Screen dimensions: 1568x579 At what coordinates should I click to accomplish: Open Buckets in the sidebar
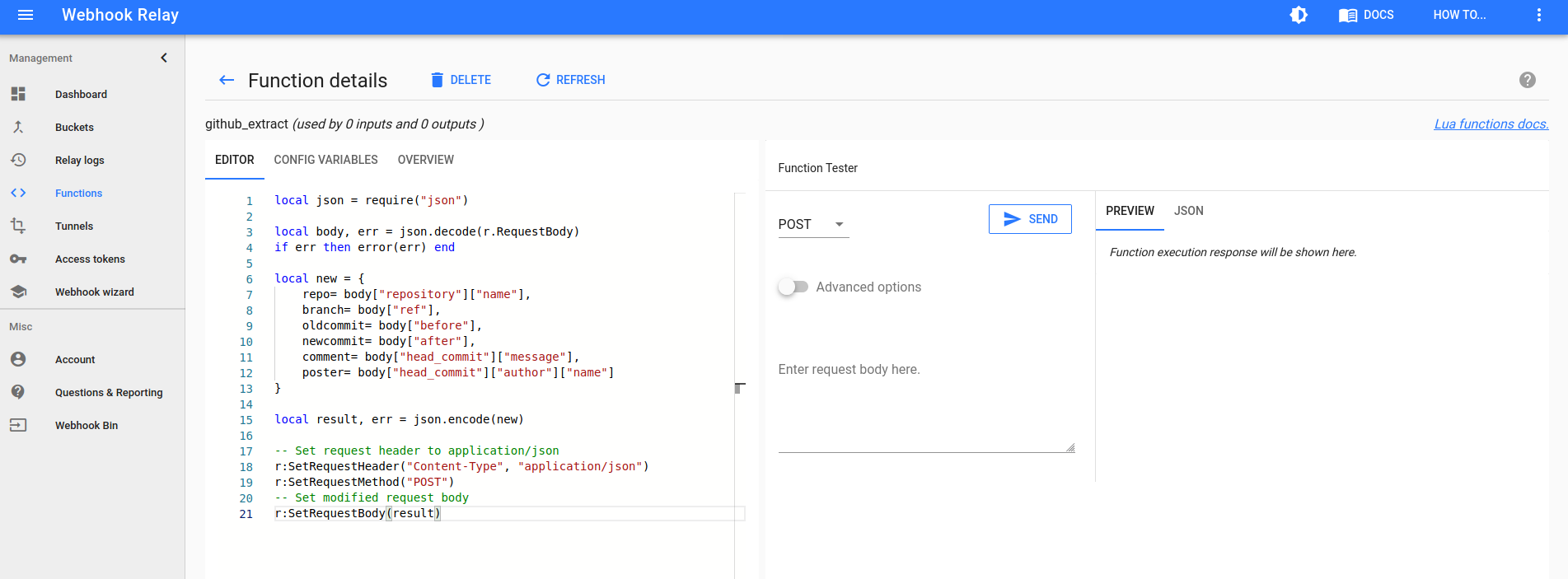click(74, 127)
